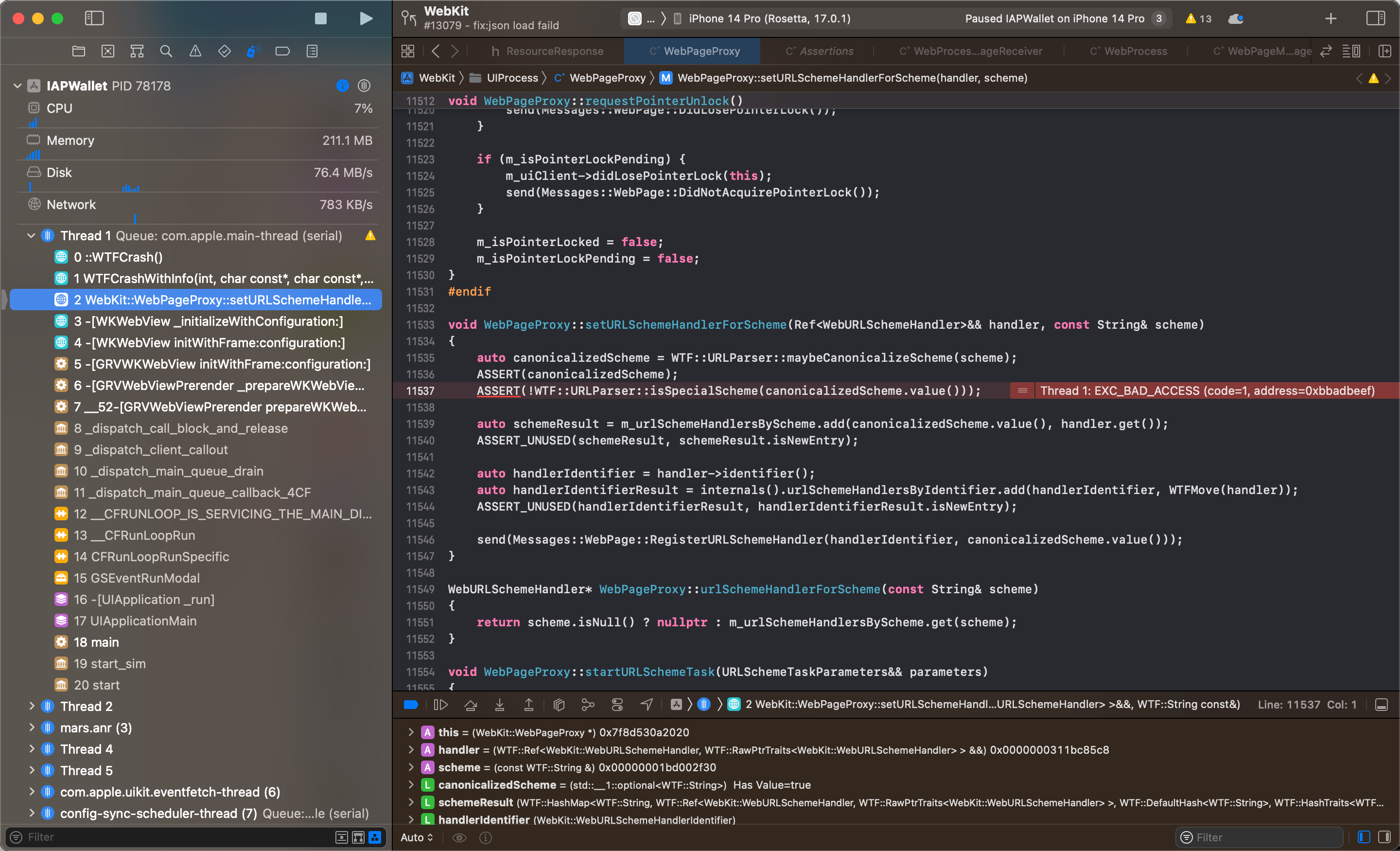Expand the canonicalizedScheme variable
The width and height of the screenshot is (1400, 851).
coord(410,784)
